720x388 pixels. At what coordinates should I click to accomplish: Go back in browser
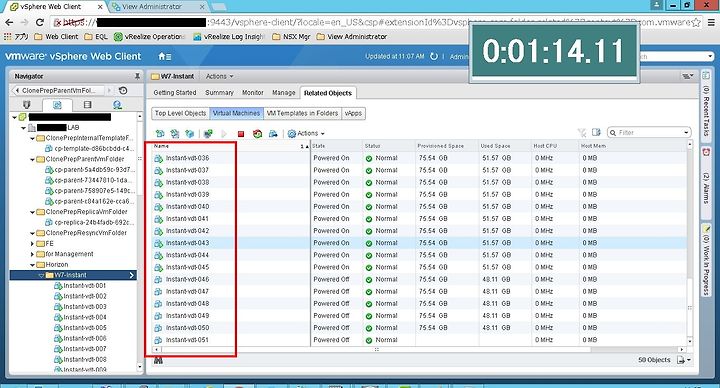[x=9, y=22]
